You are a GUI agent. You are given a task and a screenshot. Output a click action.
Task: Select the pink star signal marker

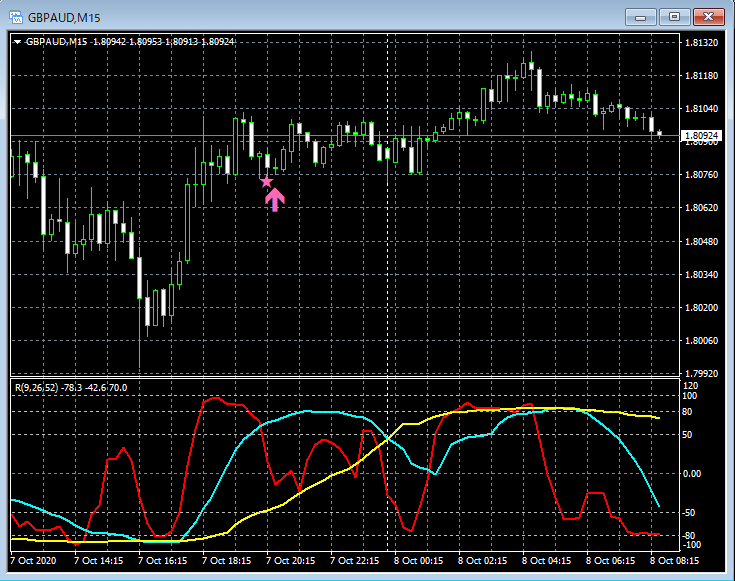pos(266,182)
